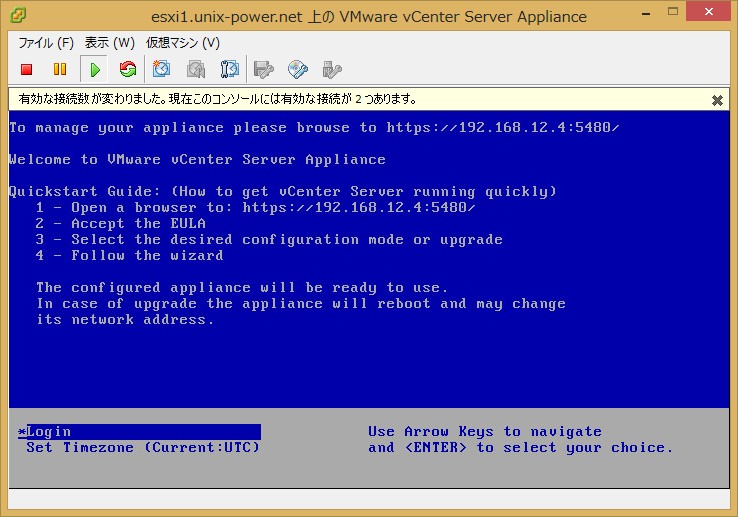This screenshot has width=738, height=517.
Task: Select the Login option in console
Action: tap(139, 431)
